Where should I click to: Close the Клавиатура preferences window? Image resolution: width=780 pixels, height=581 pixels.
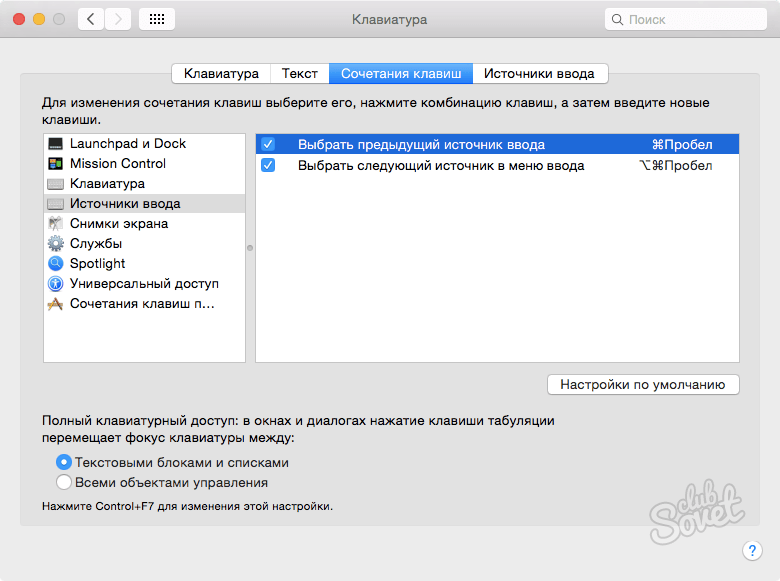(x=19, y=19)
